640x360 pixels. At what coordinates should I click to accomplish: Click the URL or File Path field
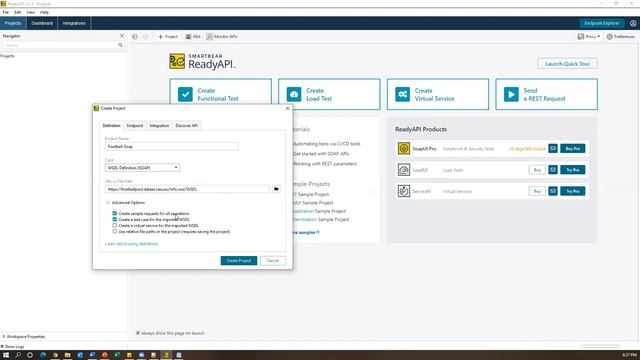pyautogui.click(x=187, y=189)
